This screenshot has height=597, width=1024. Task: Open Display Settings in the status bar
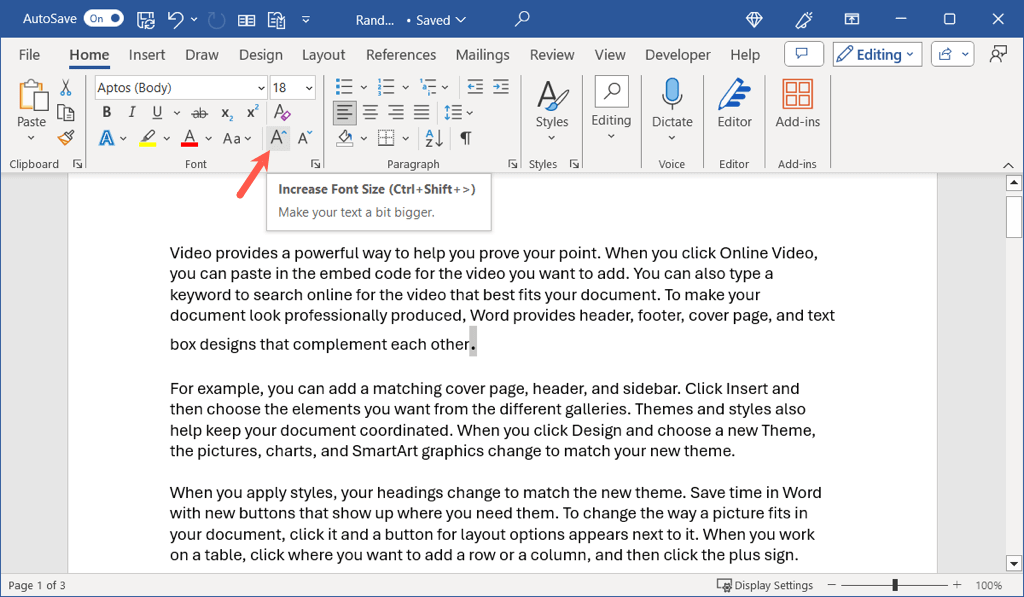point(766,585)
